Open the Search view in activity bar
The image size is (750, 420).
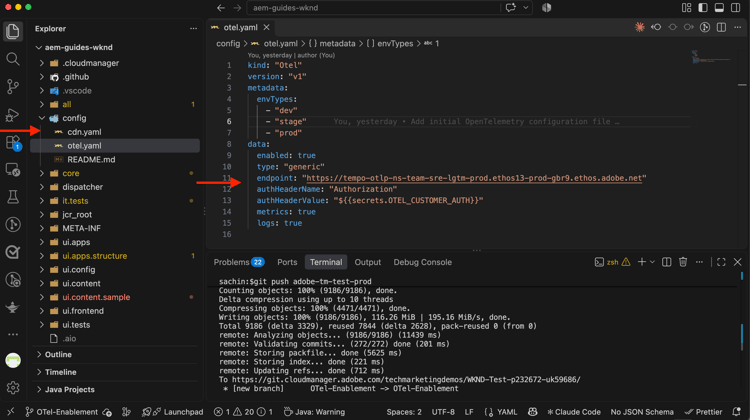[x=13, y=59]
